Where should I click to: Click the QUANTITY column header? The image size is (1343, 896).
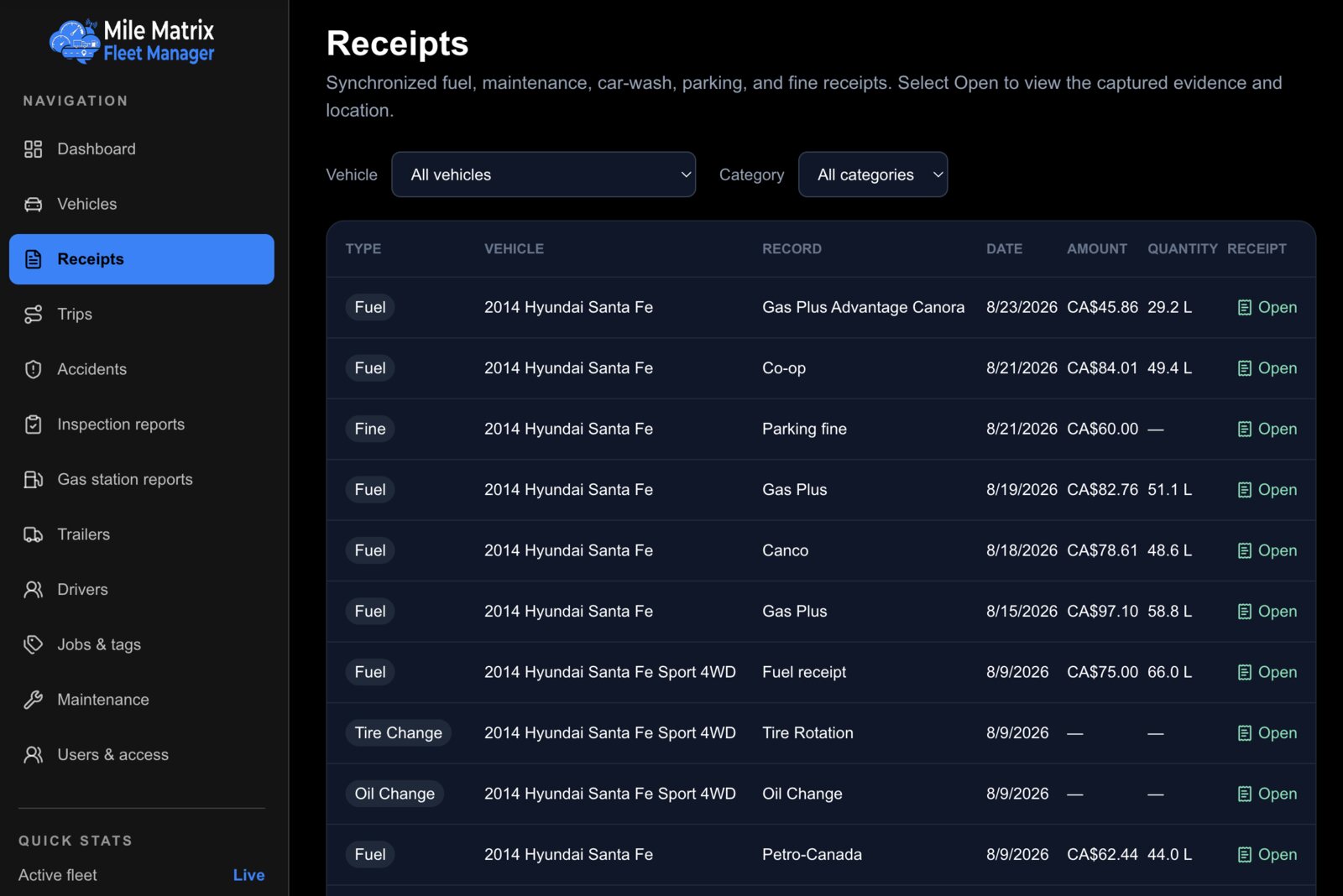(1183, 249)
